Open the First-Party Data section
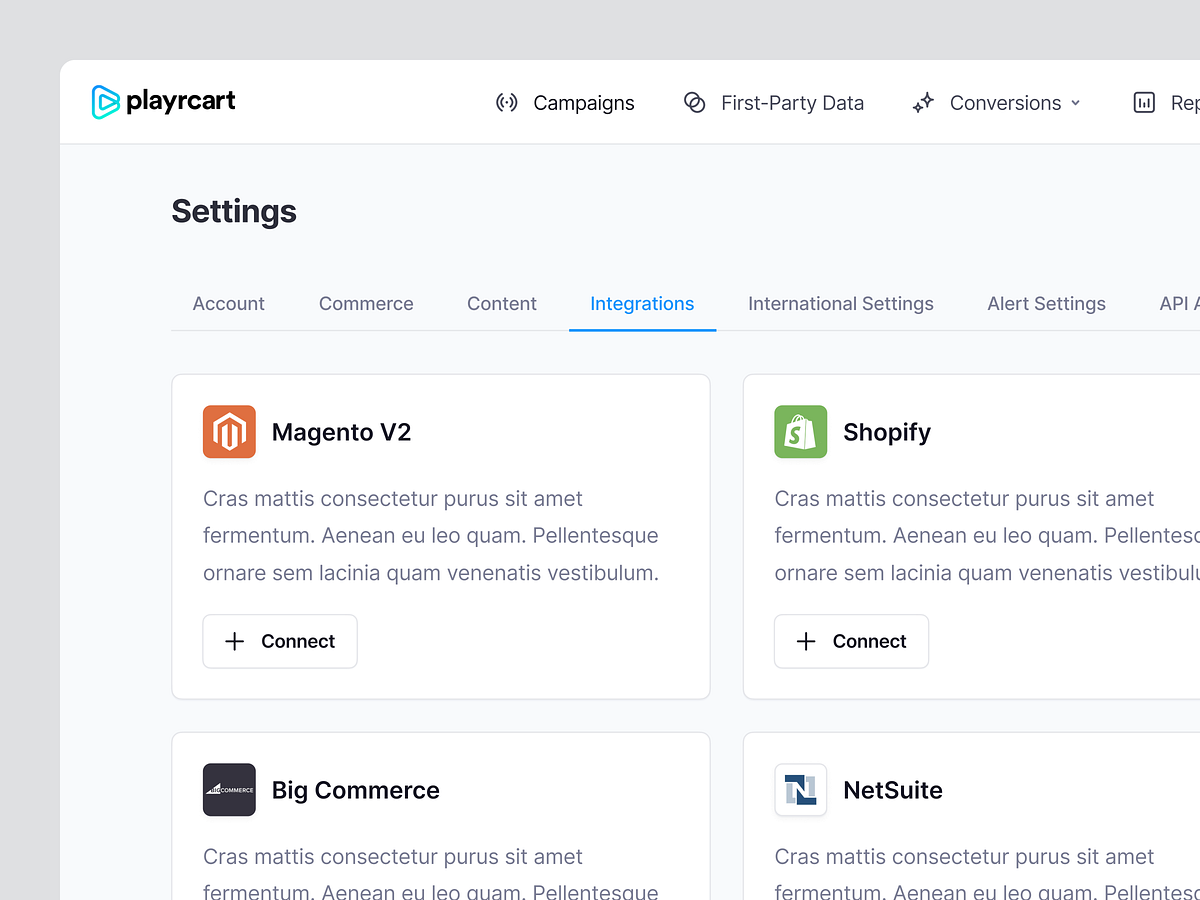1200x900 pixels. pos(793,102)
